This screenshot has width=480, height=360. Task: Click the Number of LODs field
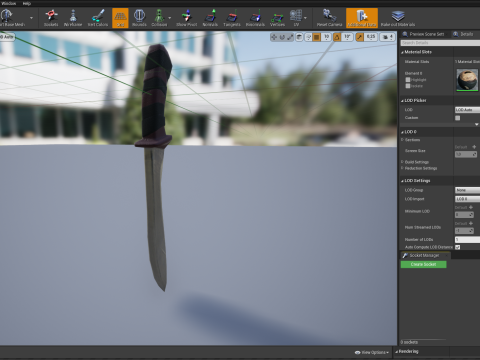tap(467, 239)
